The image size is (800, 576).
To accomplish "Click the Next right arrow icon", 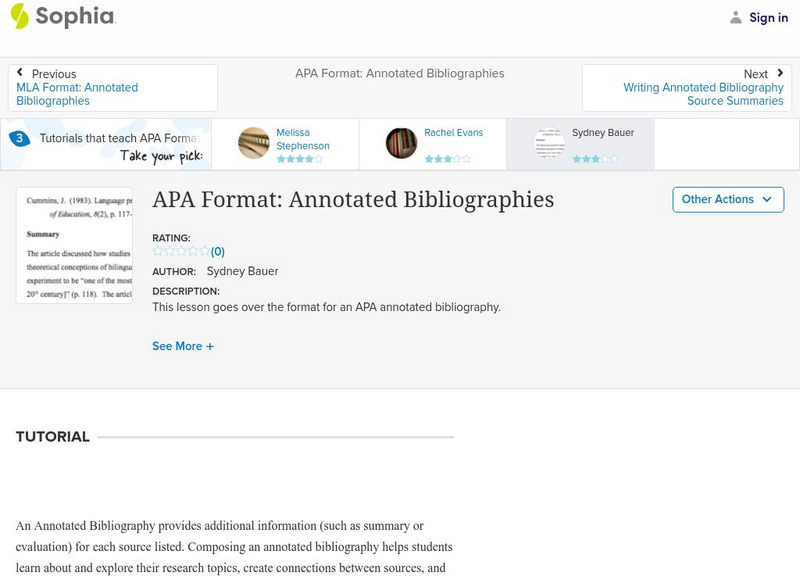I will [x=780, y=73].
